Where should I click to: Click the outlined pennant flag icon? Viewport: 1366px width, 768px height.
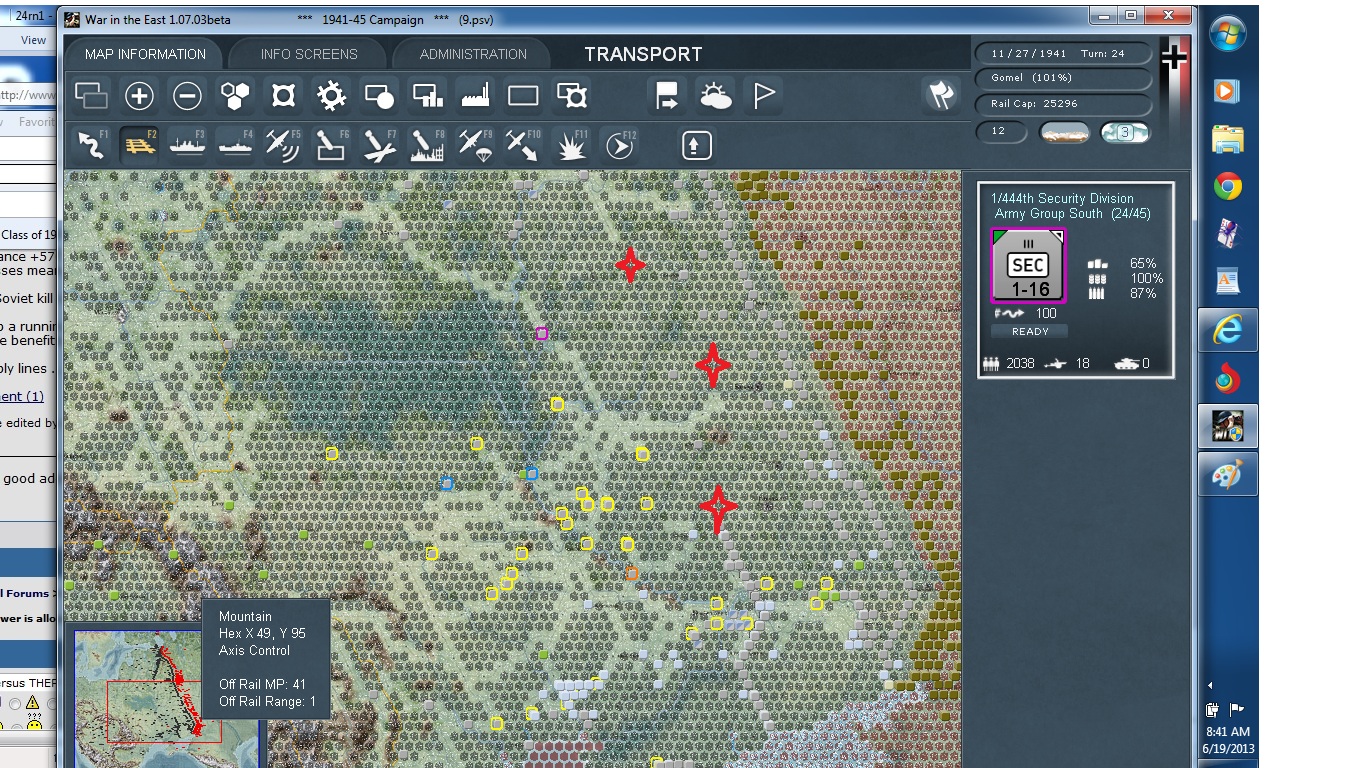pos(763,95)
